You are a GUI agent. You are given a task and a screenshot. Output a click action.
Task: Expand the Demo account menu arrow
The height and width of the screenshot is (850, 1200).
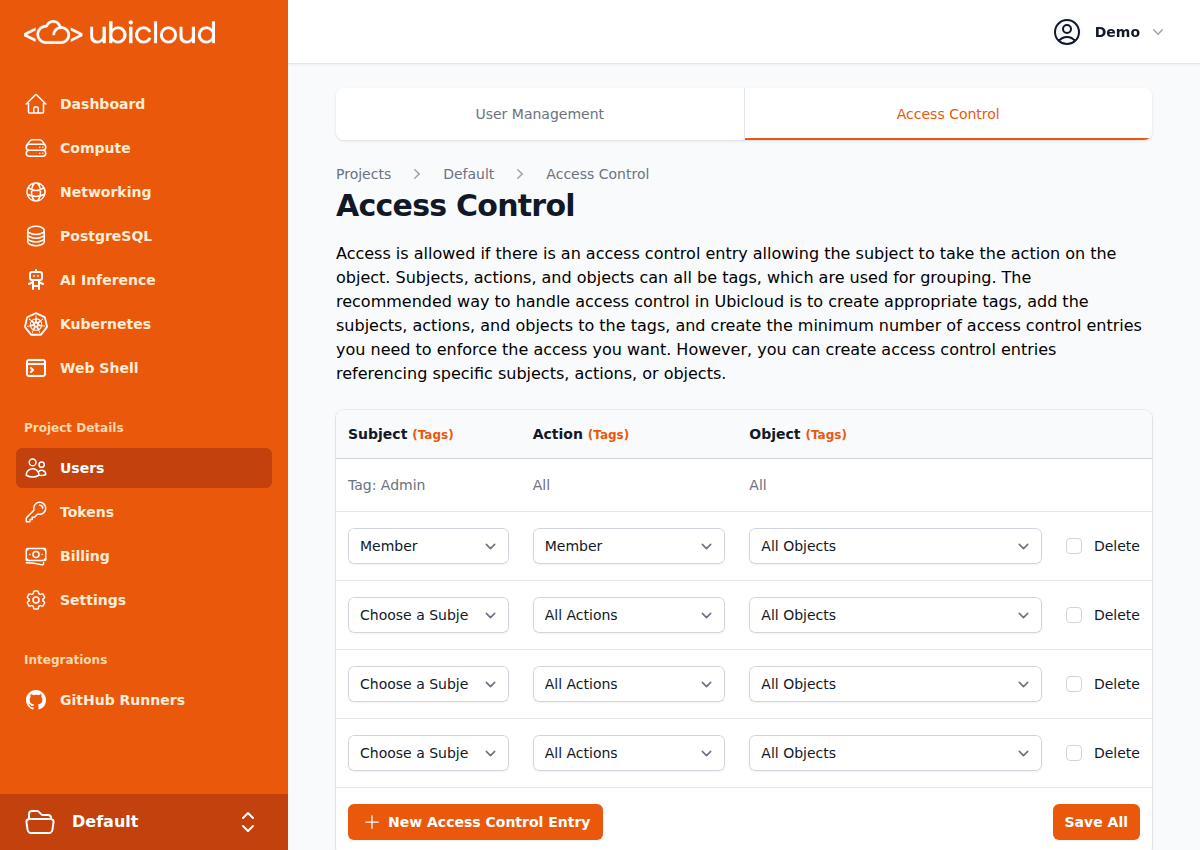(1158, 32)
